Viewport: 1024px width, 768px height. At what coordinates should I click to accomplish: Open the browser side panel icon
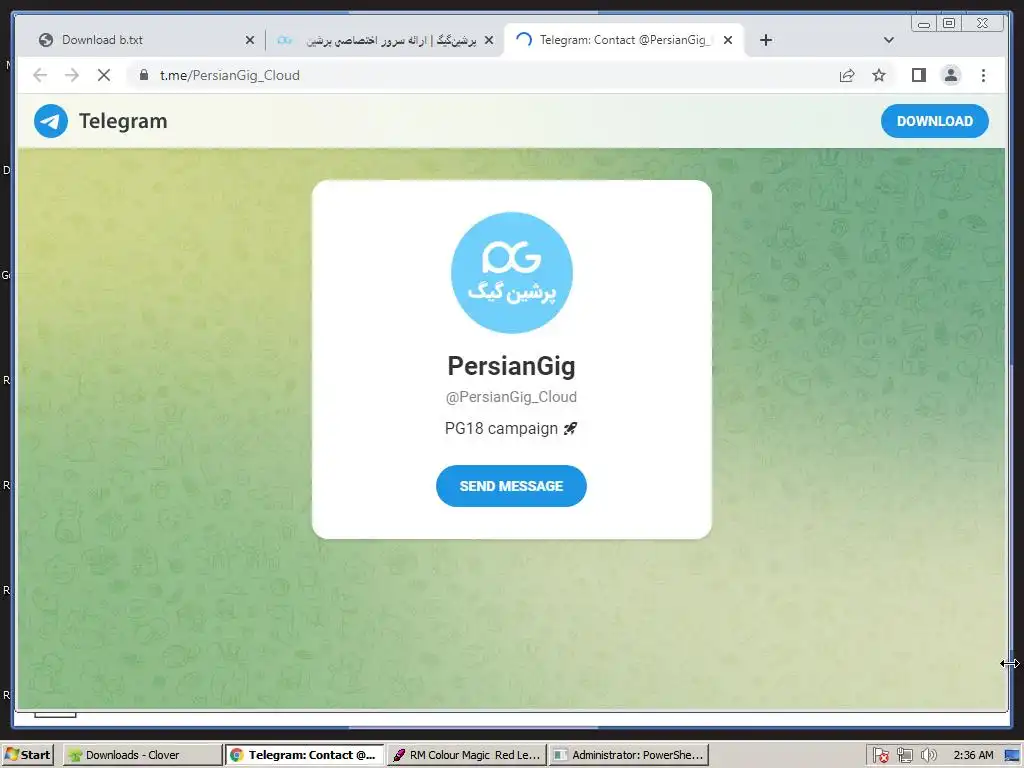(x=919, y=75)
